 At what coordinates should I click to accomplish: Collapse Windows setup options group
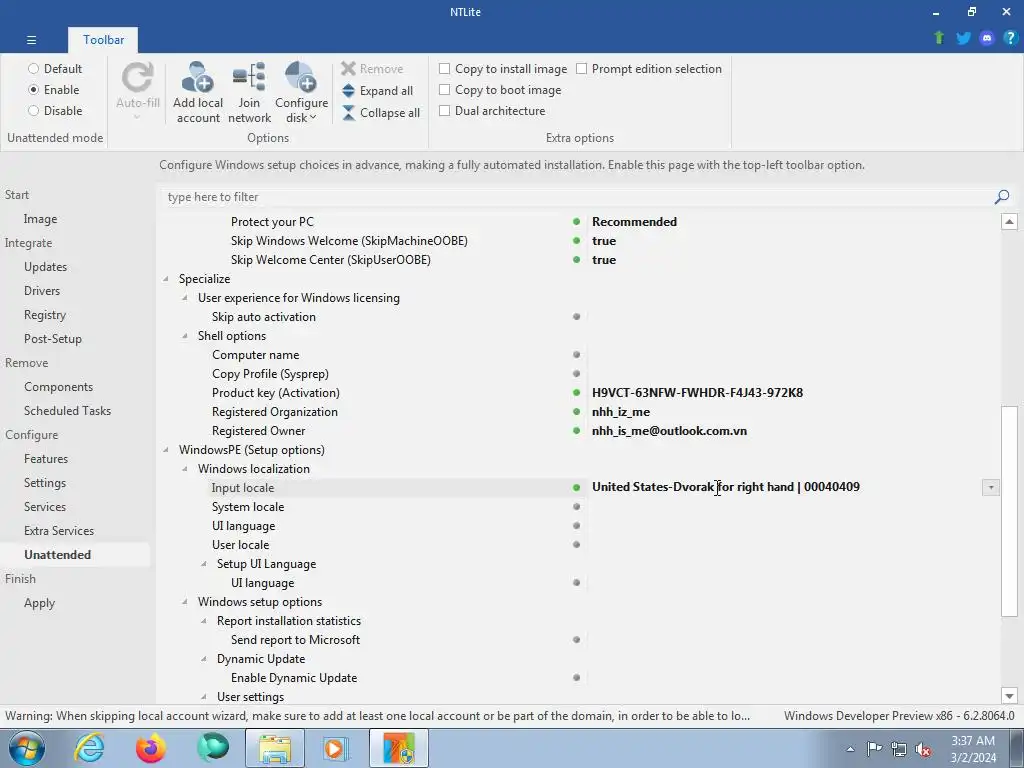[185, 601]
